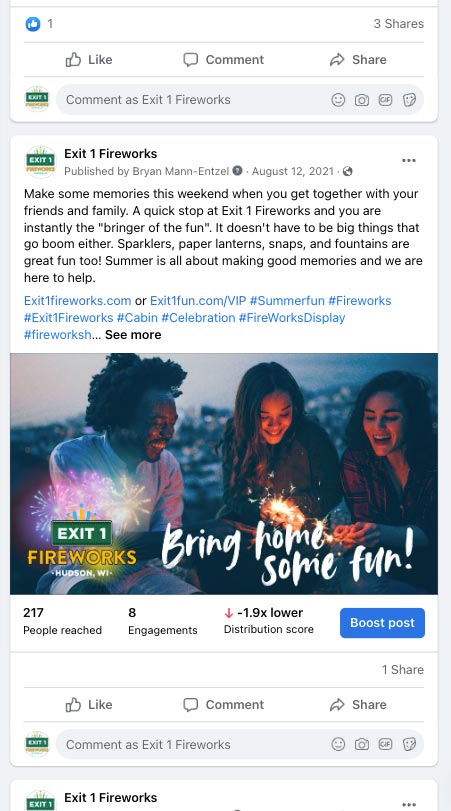Click the info icon next to Bryan Mann-Entzel

pos(237,171)
